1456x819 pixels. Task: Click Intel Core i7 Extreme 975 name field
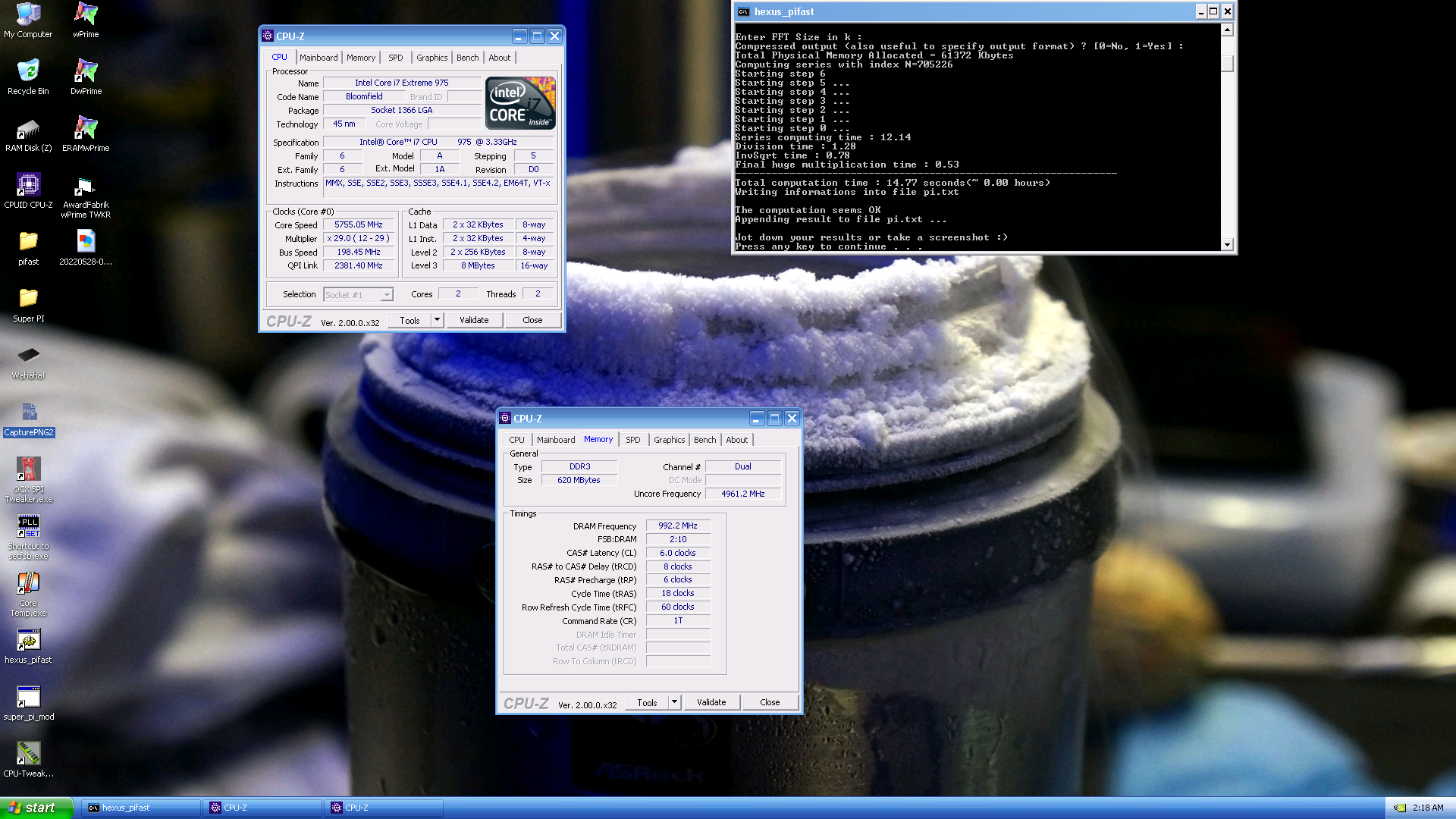tap(402, 83)
